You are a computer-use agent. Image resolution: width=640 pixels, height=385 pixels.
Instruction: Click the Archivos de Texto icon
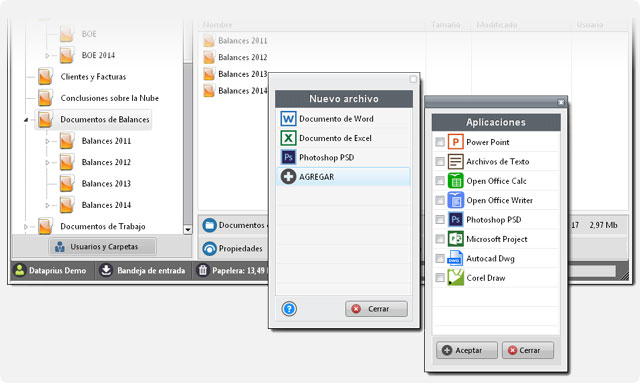(456, 161)
